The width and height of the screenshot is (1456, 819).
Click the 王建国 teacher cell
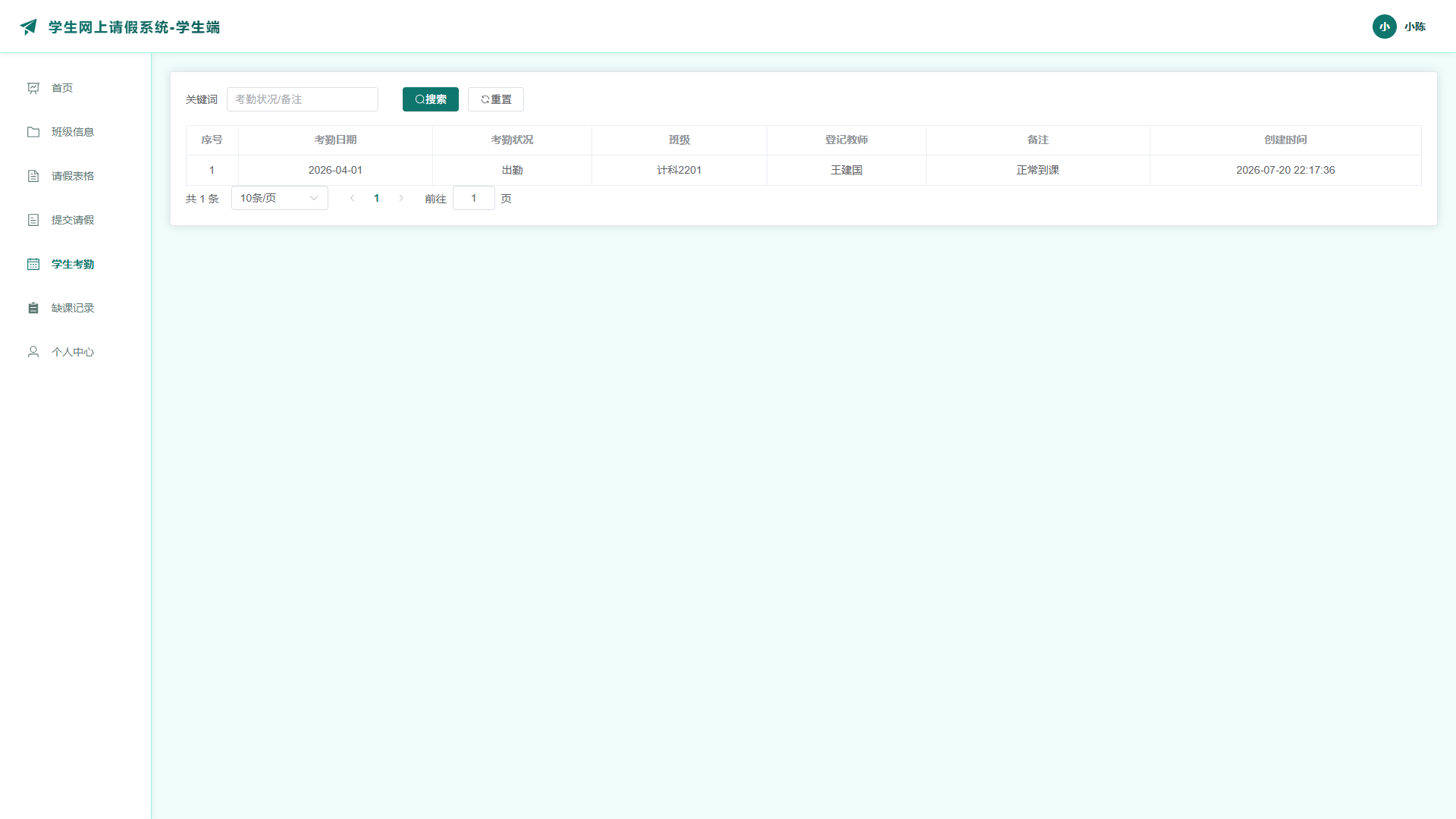[x=846, y=170]
